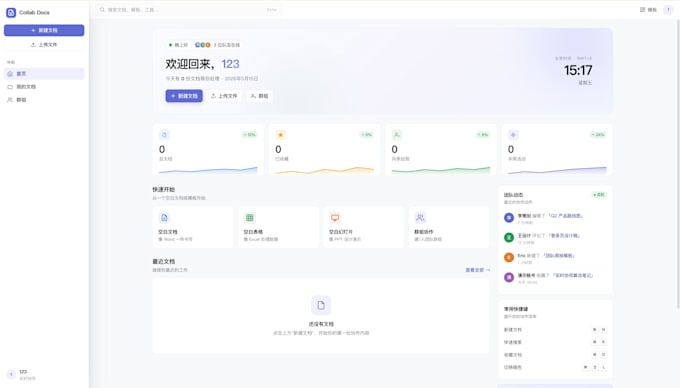This screenshot has width=680, height=388.
Task: Click the view-all link beside 最近文档
Action: pyautogui.click(x=477, y=270)
